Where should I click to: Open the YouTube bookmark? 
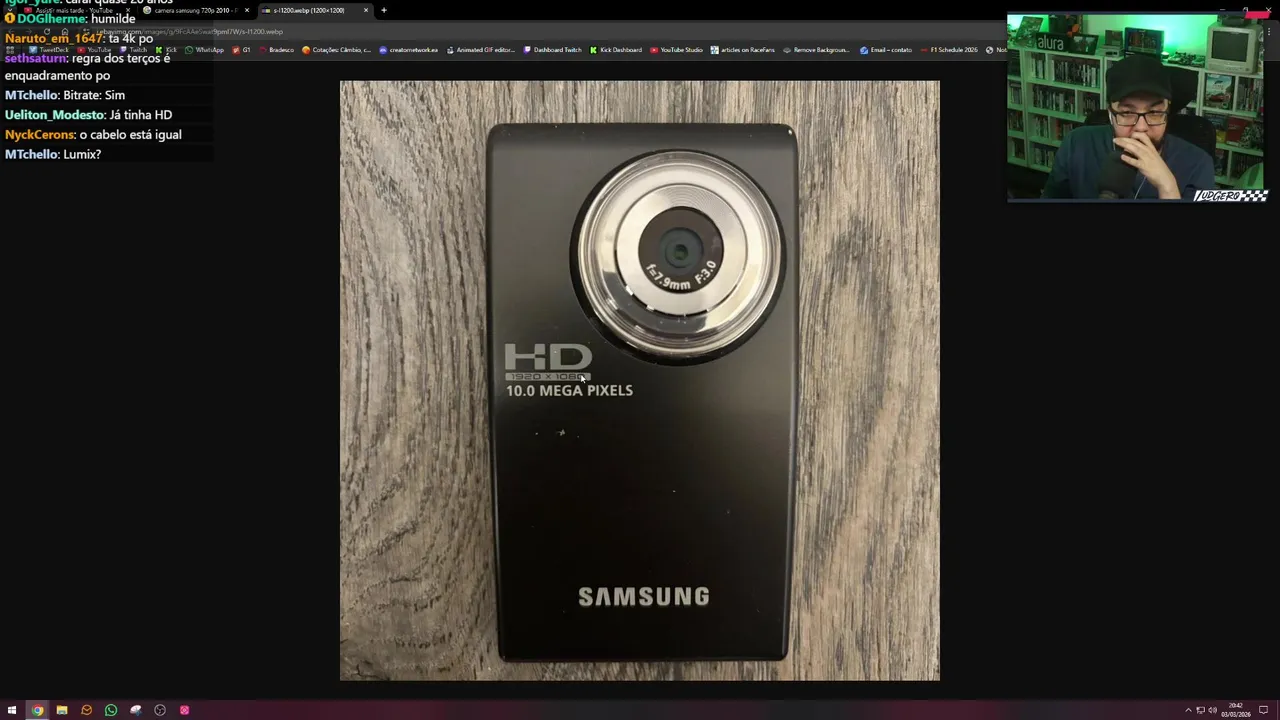(94, 50)
